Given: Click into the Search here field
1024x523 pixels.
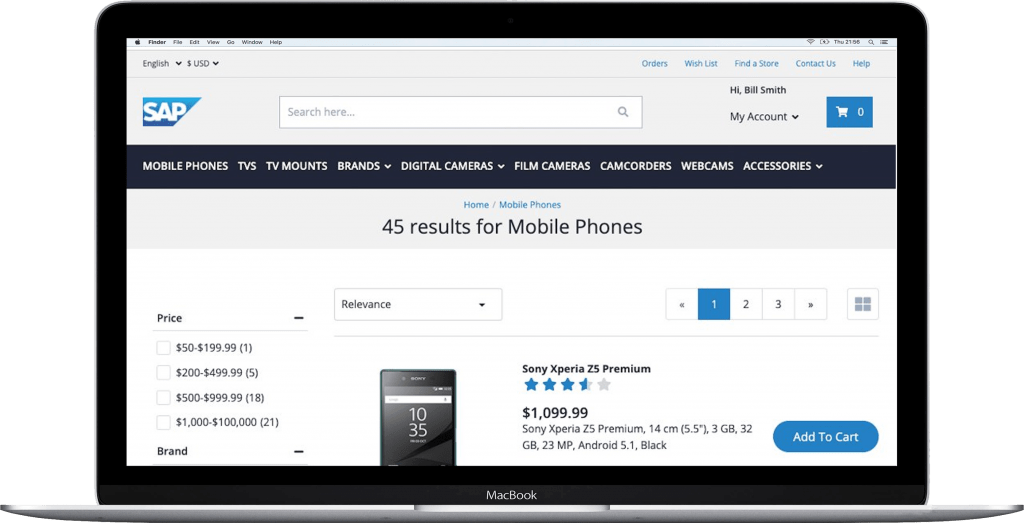Looking at the screenshot, I should (445, 112).
